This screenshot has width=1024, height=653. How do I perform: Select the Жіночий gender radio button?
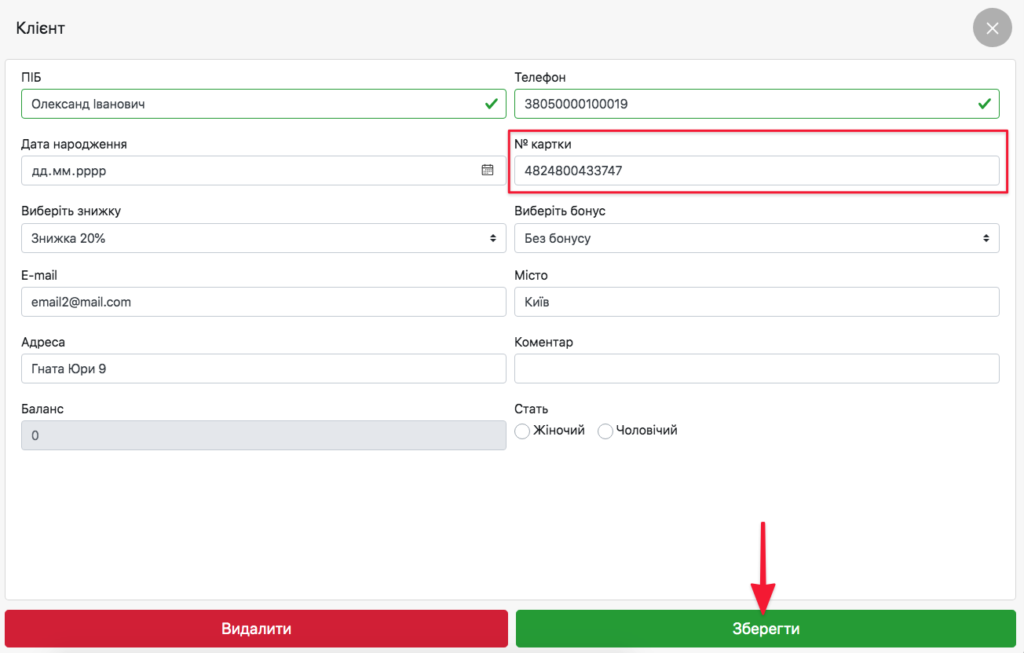(x=522, y=431)
